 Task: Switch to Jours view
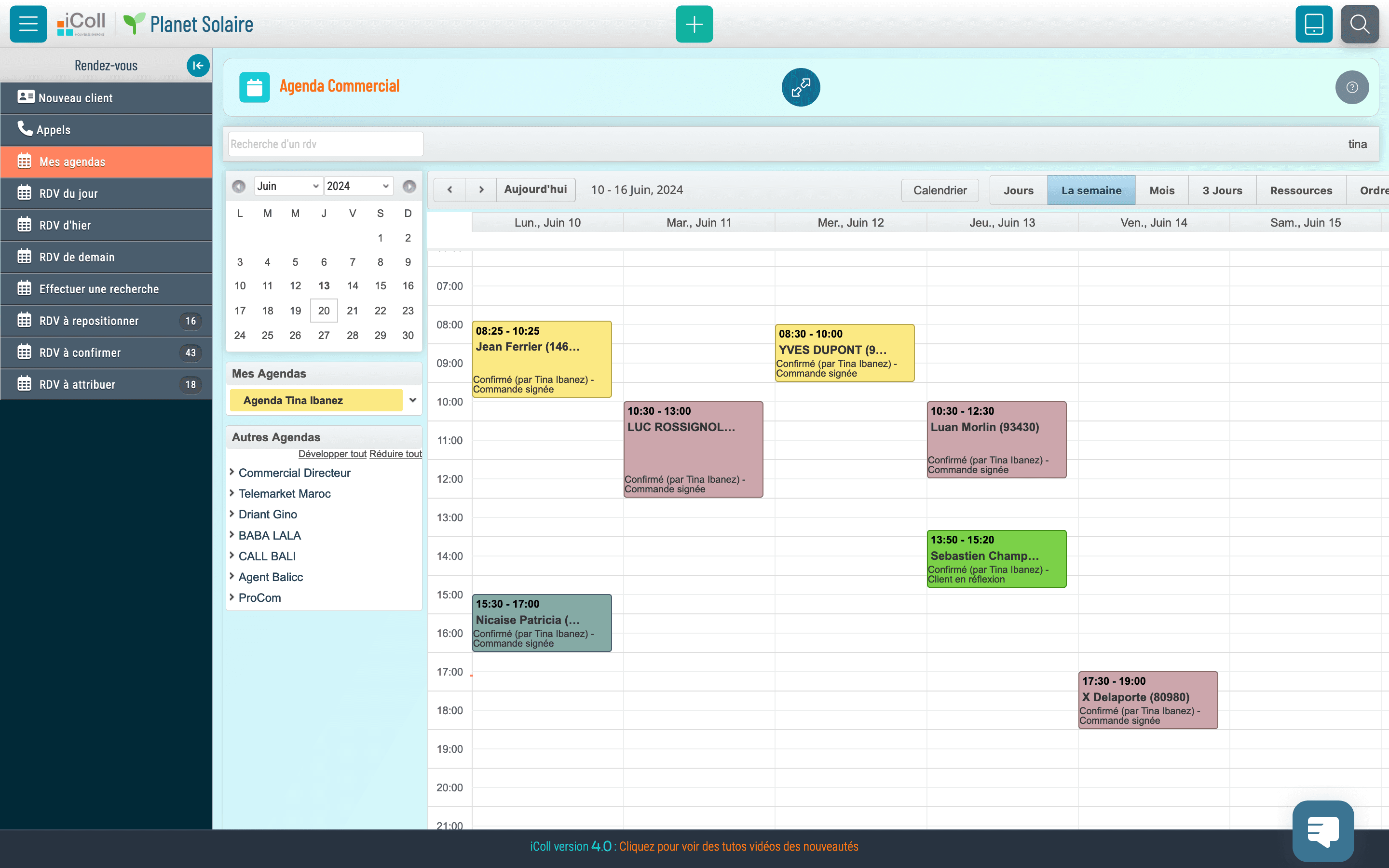[x=1018, y=190]
